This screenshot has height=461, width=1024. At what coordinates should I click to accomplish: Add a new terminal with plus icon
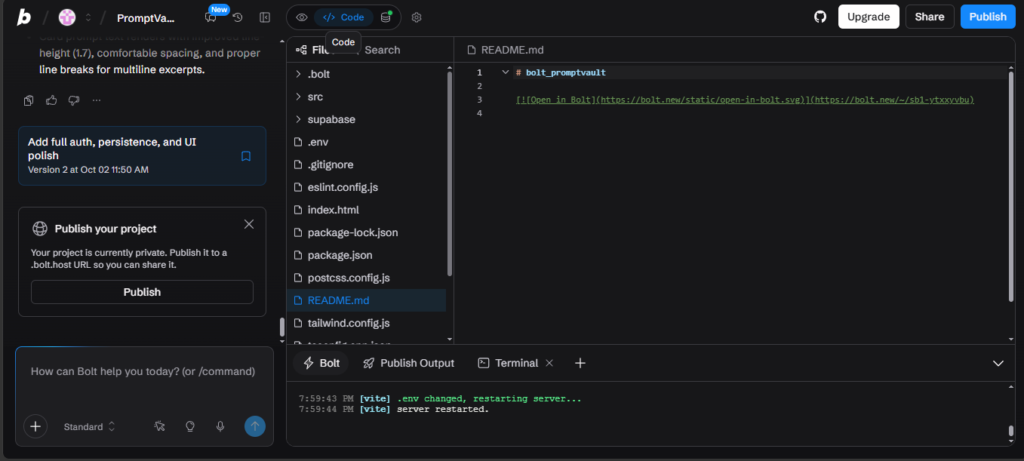(x=580, y=363)
